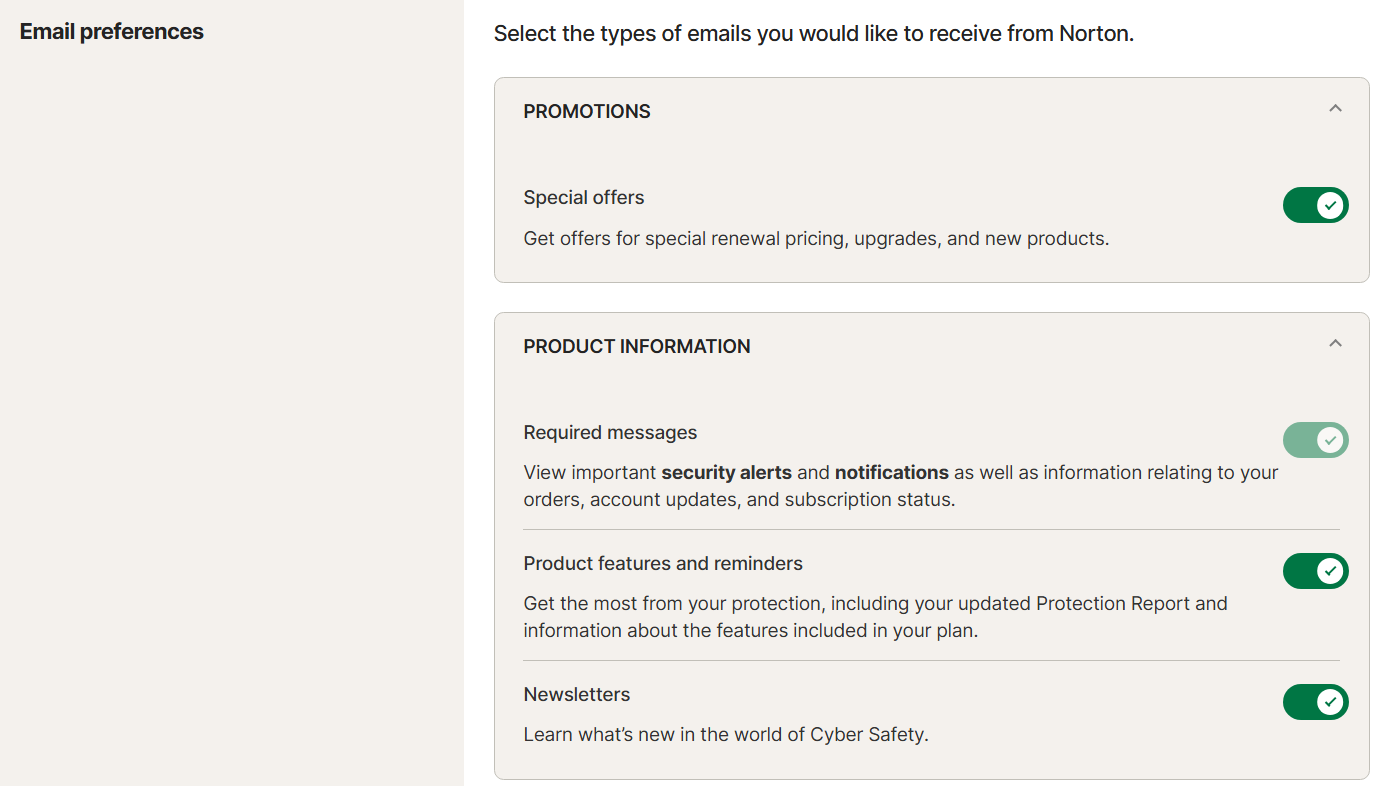Click the orders and account updates description
This screenshot has height=786, width=1375.
(739, 499)
